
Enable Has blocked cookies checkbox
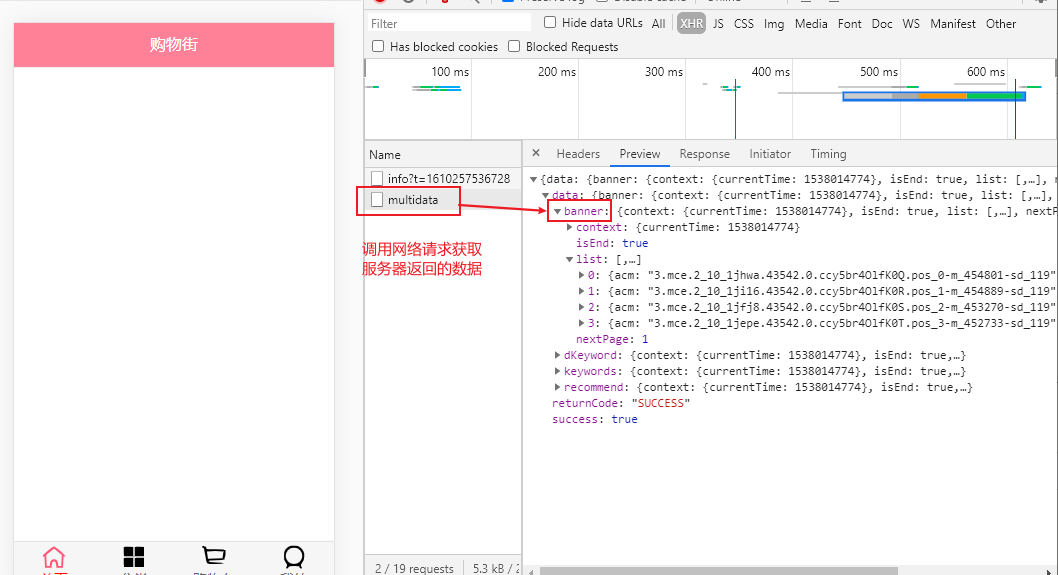click(378, 46)
